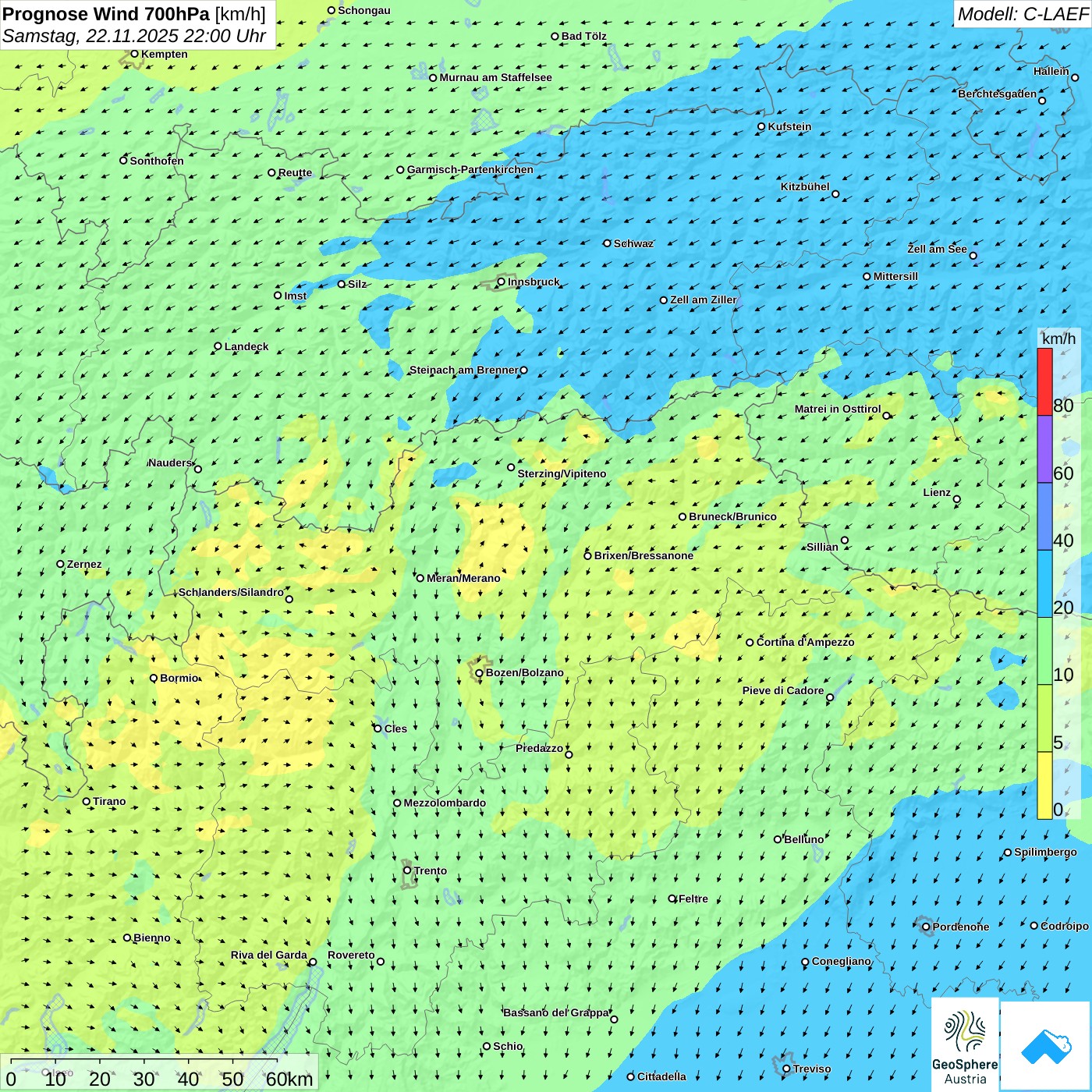Click the Treviso city marker
The image size is (1092, 1092).
(x=786, y=1069)
